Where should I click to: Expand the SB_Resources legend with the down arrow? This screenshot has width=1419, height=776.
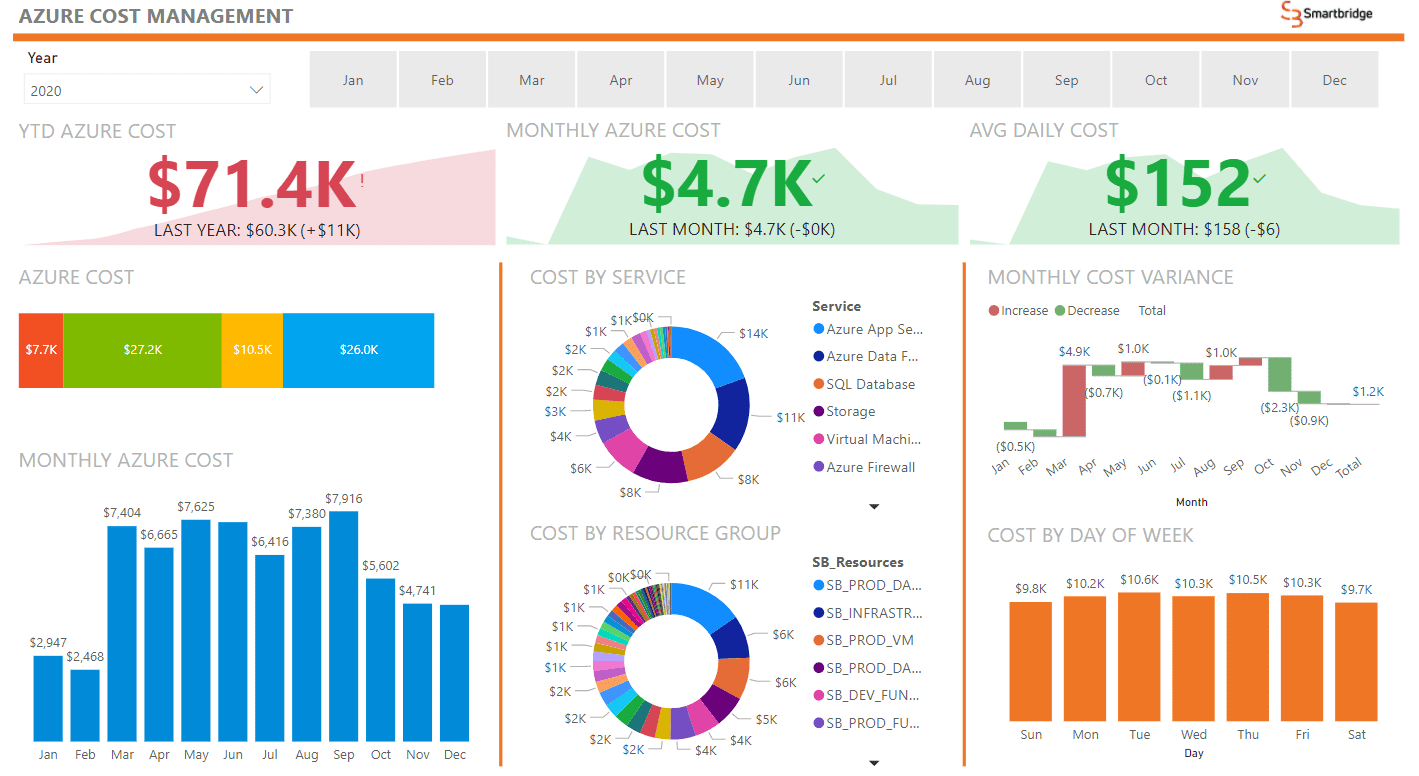pyautogui.click(x=873, y=762)
